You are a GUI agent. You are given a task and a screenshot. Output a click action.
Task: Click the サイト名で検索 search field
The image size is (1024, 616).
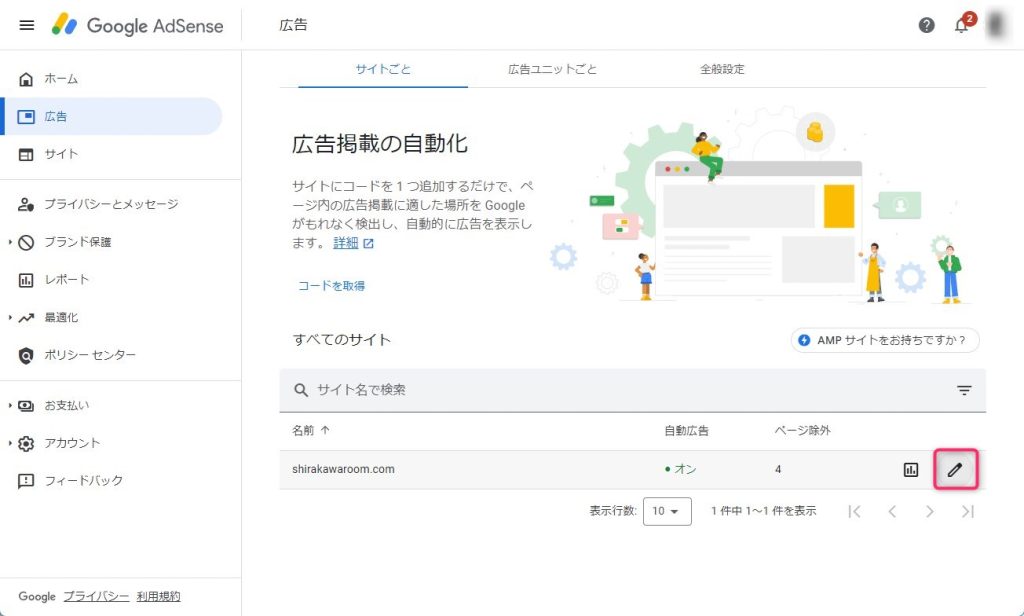[620, 390]
